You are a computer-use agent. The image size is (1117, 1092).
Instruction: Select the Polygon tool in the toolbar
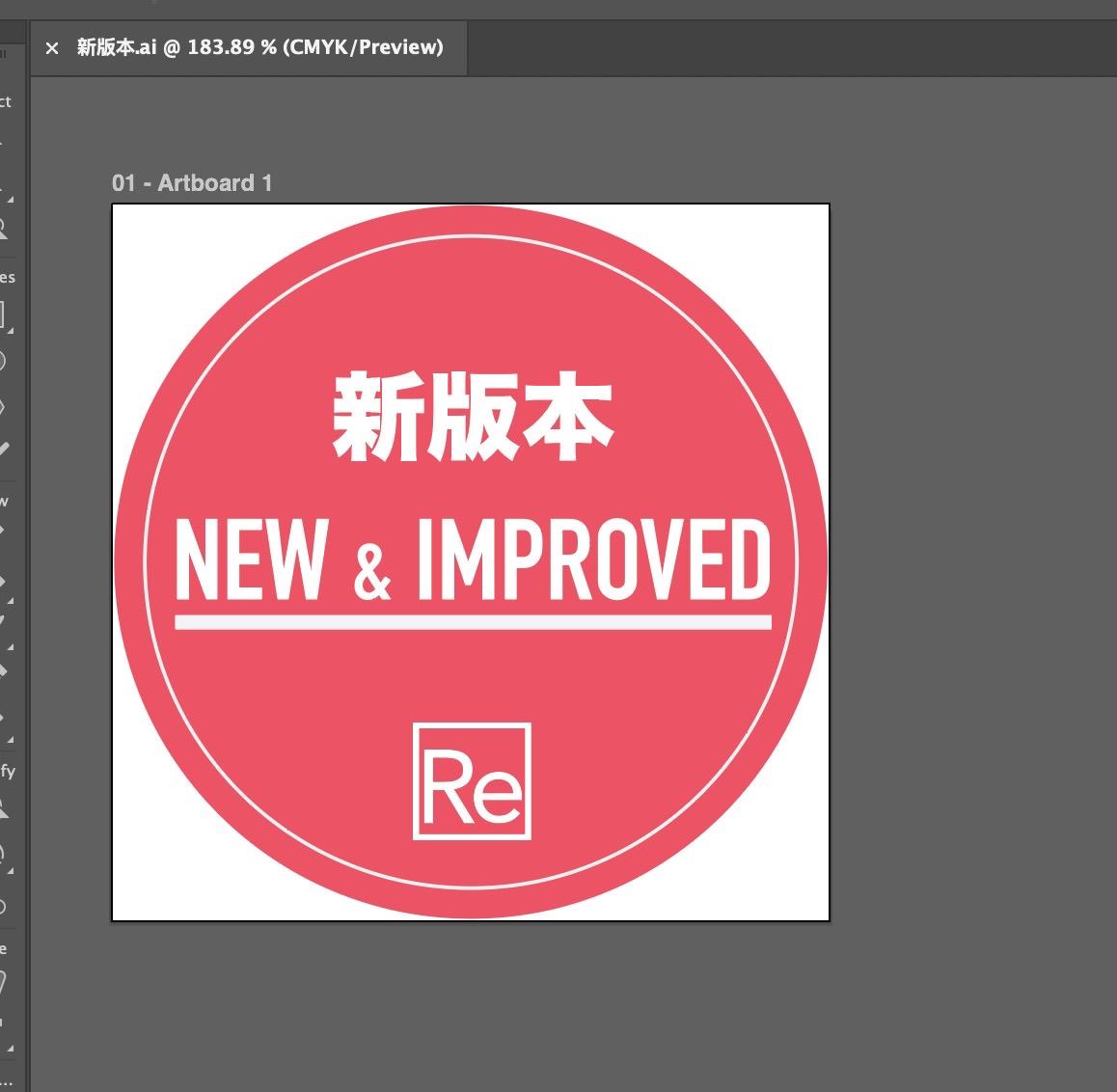pyautogui.click(x=2, y=407)
